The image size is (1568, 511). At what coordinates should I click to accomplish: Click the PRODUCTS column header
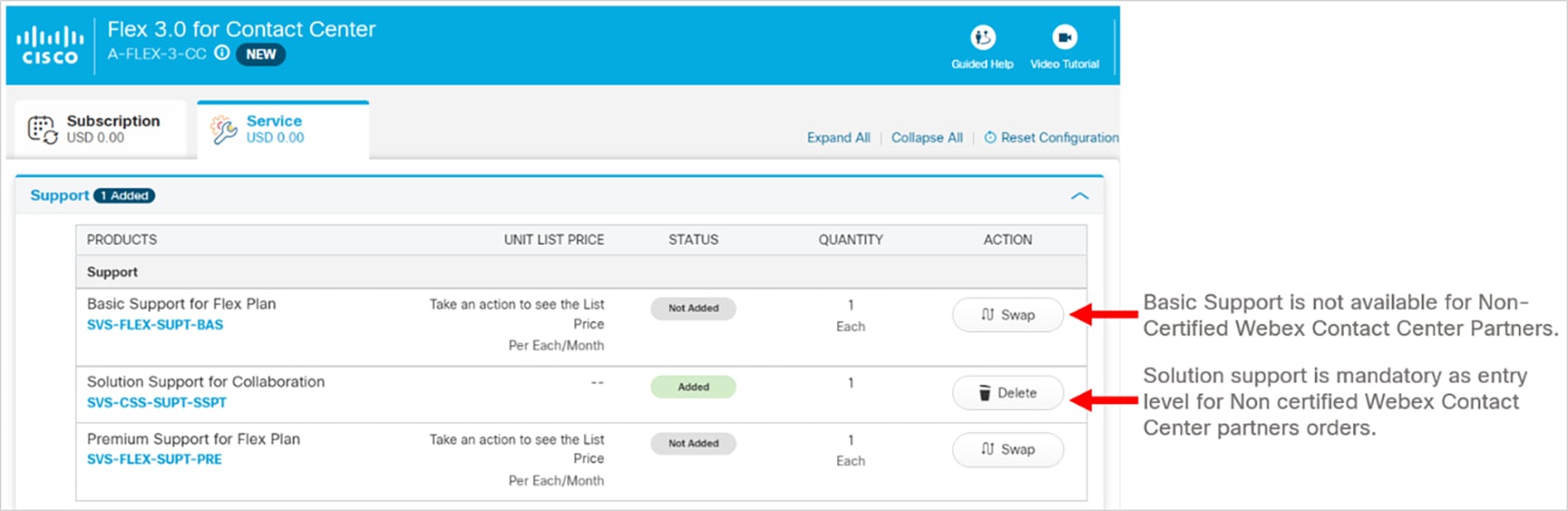pos(122,239)
